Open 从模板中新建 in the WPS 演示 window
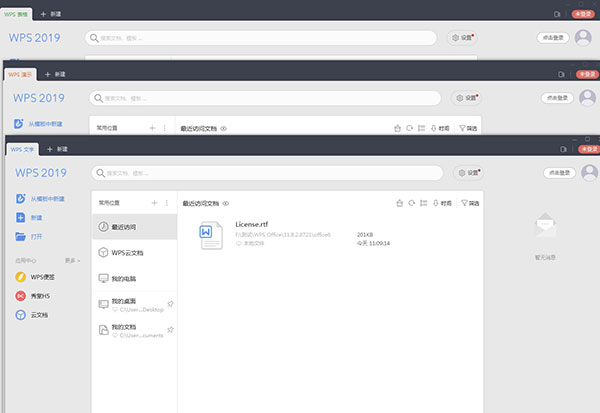Screen dimensions: 600x413 [38, 124]
